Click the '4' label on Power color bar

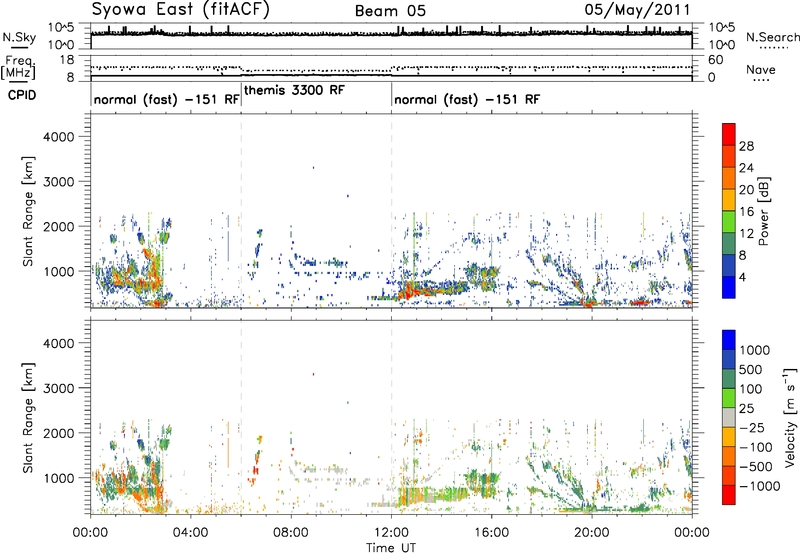click(743, 278)
